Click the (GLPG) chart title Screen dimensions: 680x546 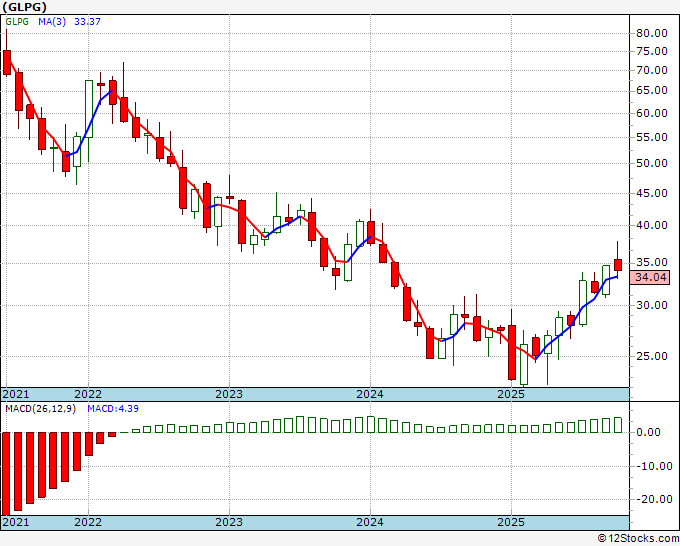24,7
